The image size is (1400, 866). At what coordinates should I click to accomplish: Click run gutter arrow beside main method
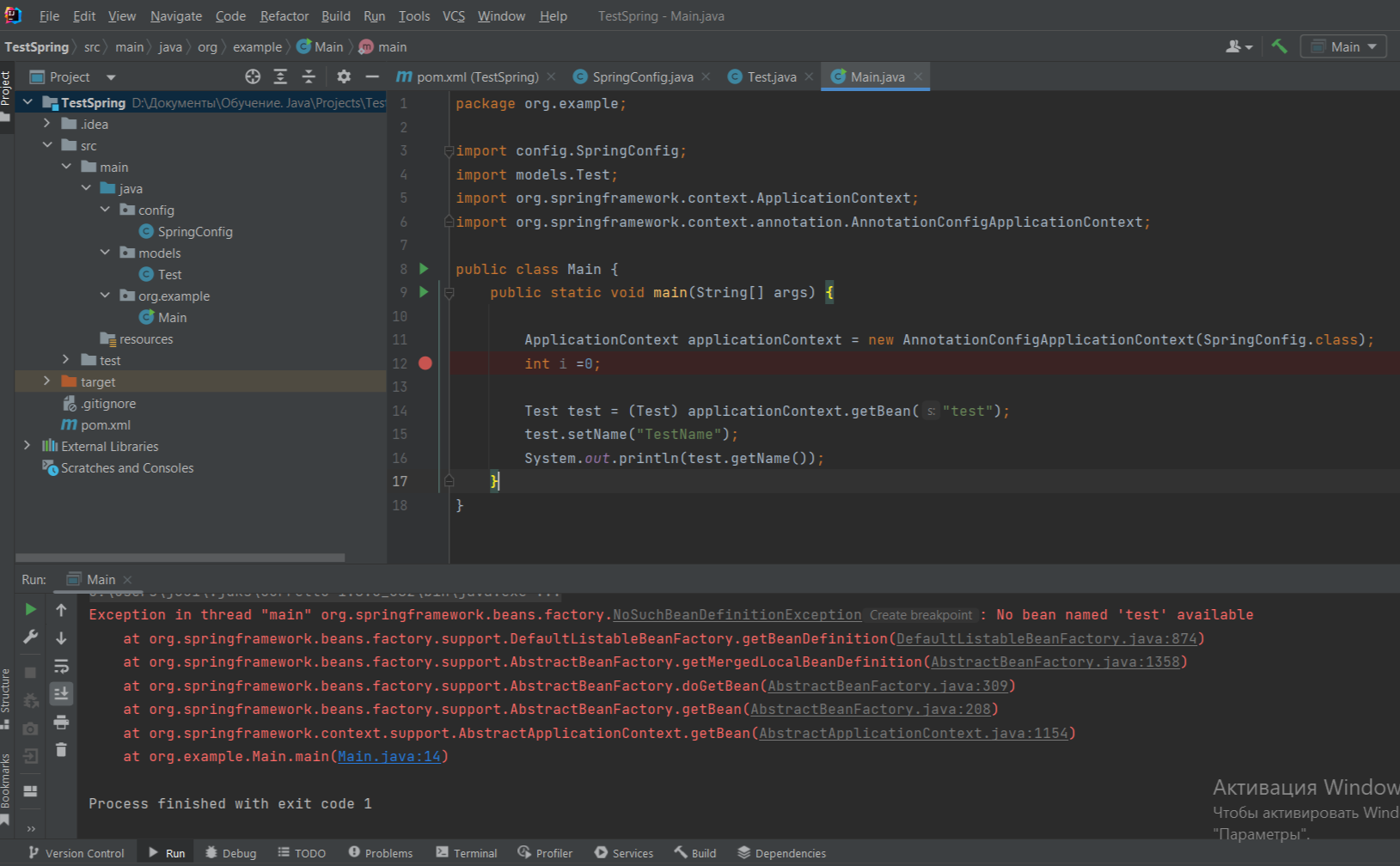pos(424,292)
